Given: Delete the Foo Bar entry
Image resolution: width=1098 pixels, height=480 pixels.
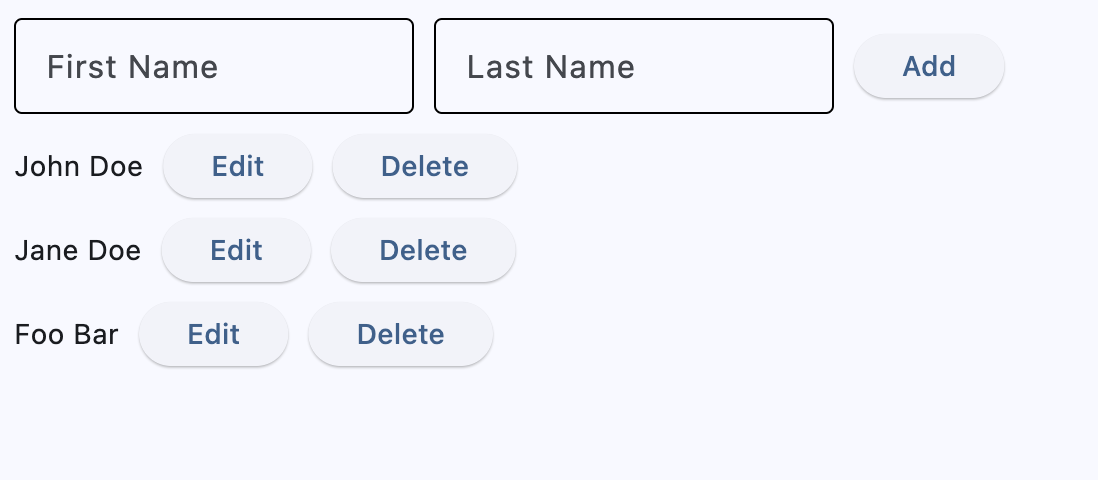Looking at the screenshot, I should tap(401, 334).
